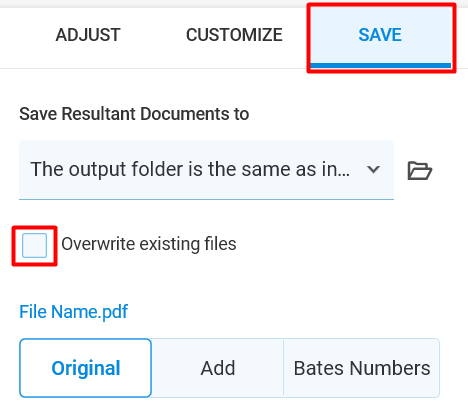Open the CUSTOMIZE tab
This screenshot has height=414, width=468.
point(234,35)
